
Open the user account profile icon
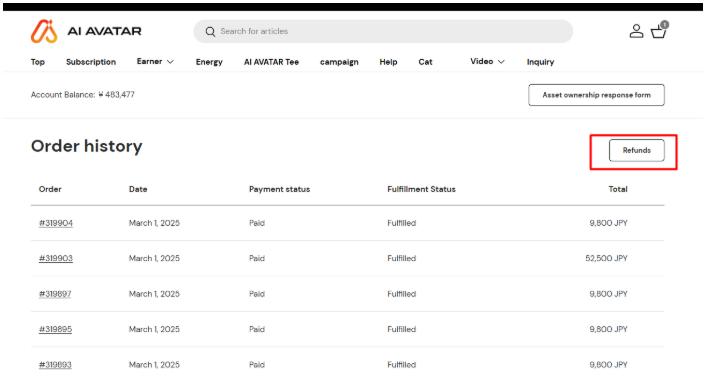(x=636, y=31)
